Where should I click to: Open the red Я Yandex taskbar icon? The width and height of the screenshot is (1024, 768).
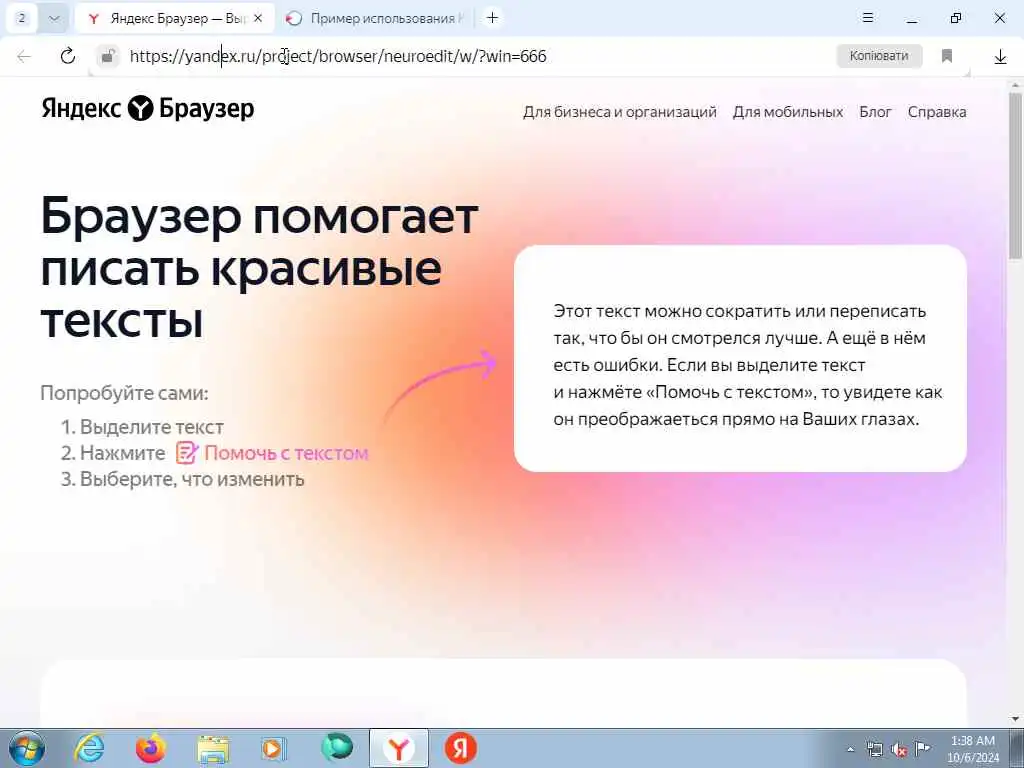point(460,748)
